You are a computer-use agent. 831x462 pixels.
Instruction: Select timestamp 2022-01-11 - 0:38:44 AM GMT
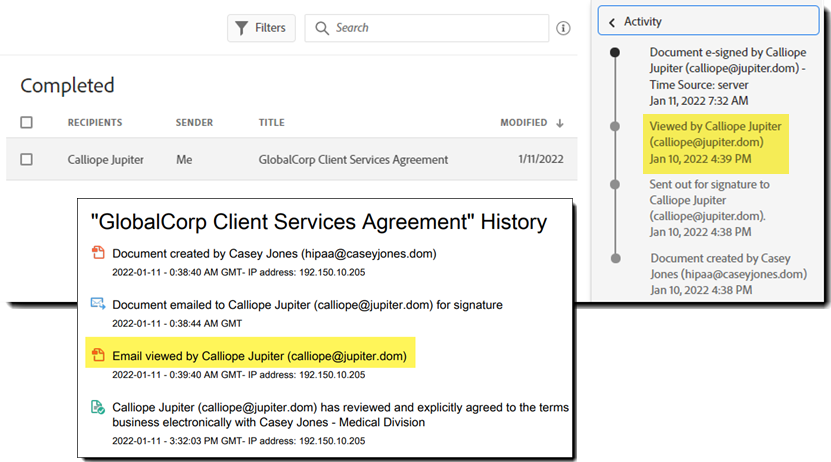[x=177, y=323]
